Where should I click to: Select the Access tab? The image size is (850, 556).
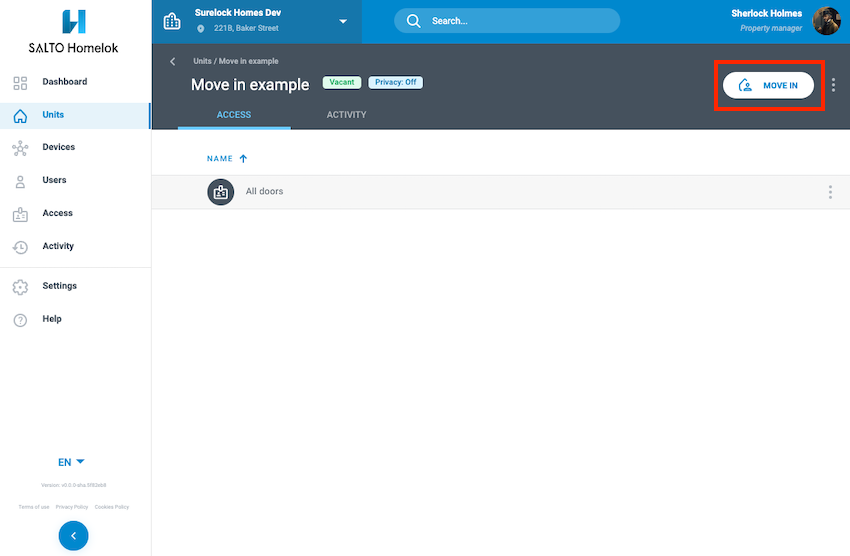234,115
